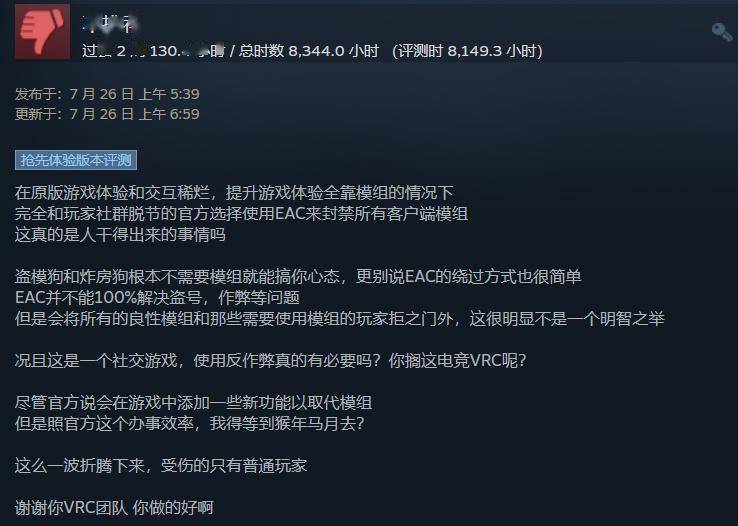738x526 pixels.
Task: Click the 发布于 7月26日 上午5:39 posted date
Action: click(107, 94)
